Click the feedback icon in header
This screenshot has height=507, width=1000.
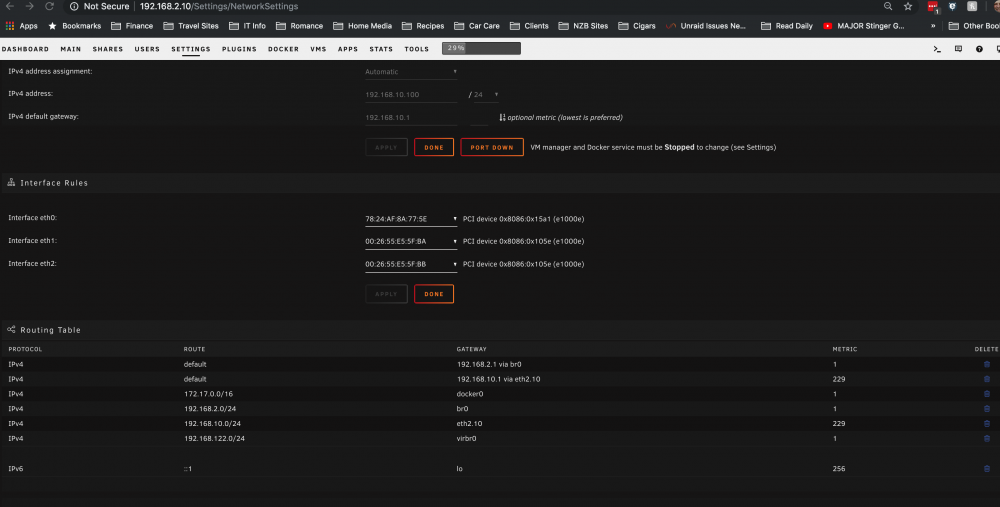click(x=958, y=48)
